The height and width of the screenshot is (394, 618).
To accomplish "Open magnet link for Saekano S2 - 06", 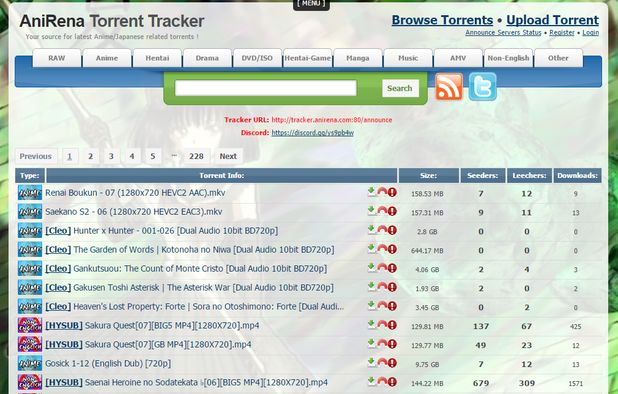I will tap(382, 211).
